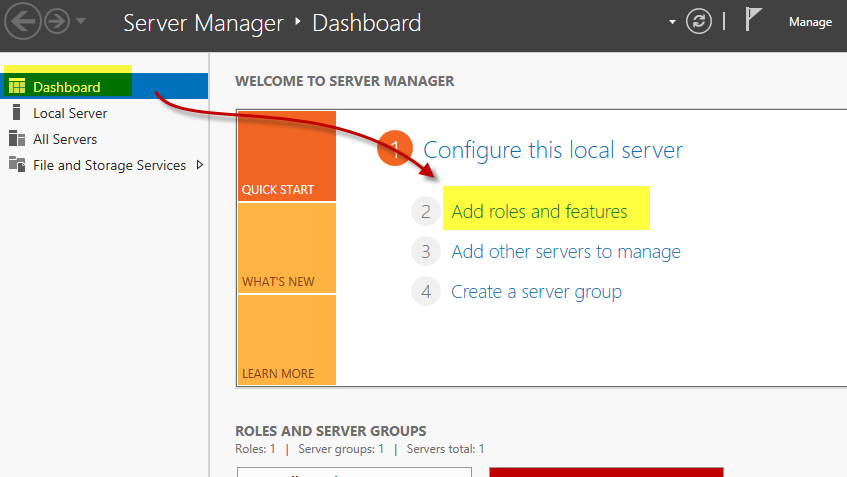
Task: Click Server Manager breadcrumb title
Action: (x=203, y=23)
